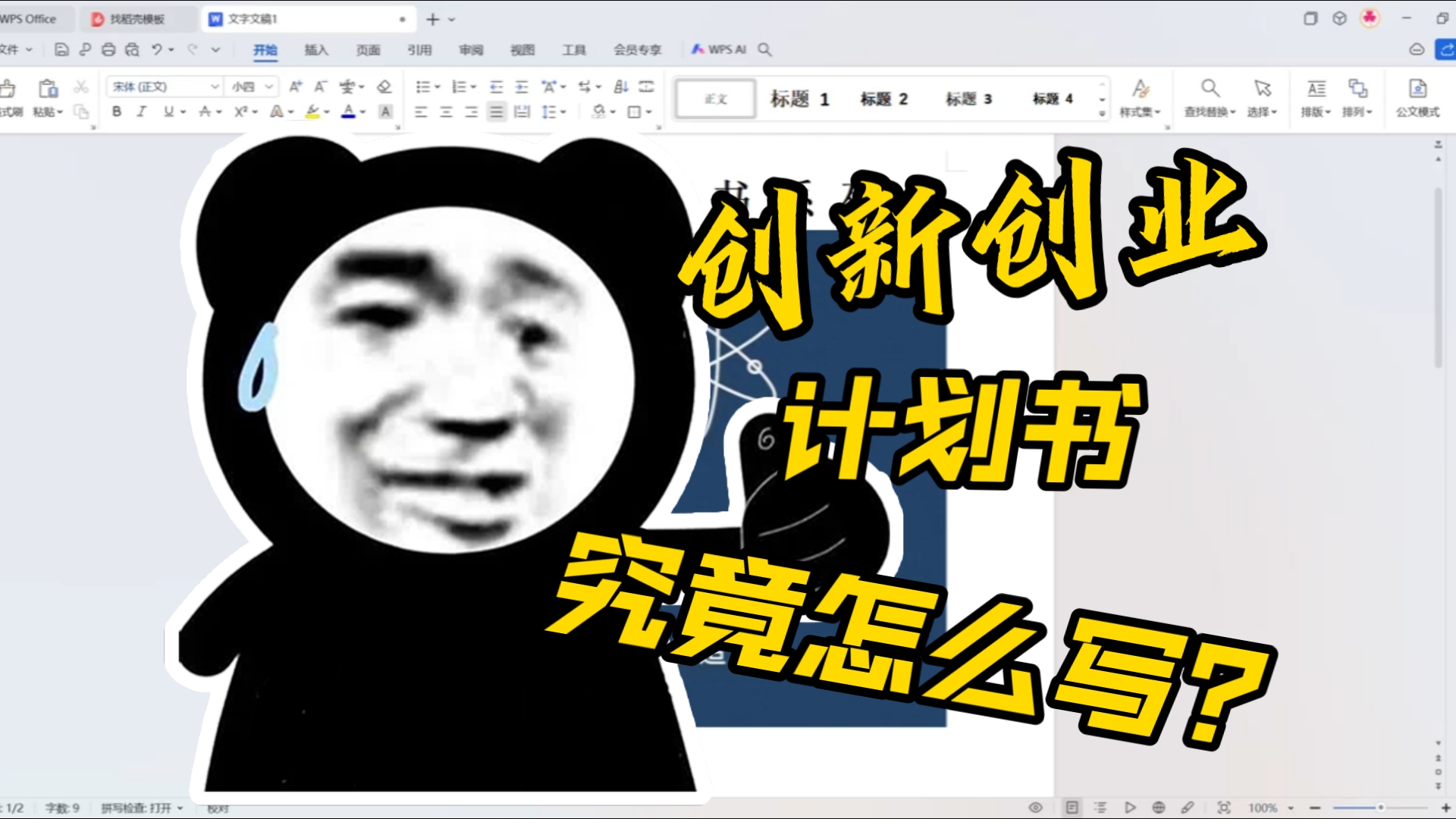
Task: Align text left
Action: point(421,112)
